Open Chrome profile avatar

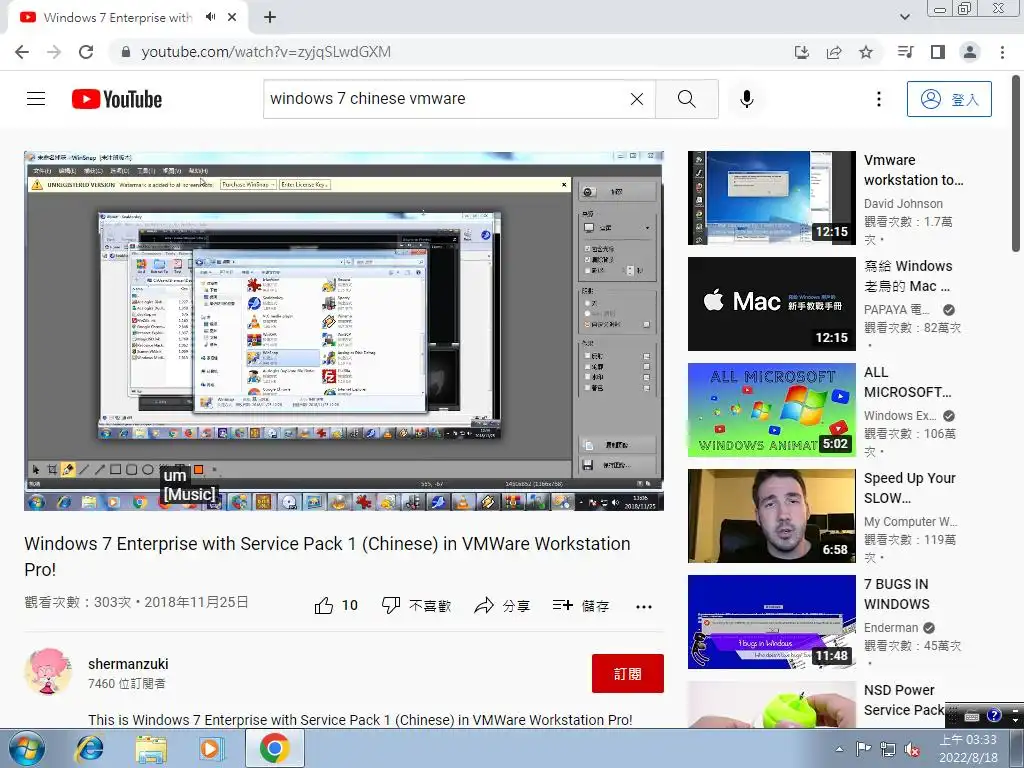coord(970,52)
